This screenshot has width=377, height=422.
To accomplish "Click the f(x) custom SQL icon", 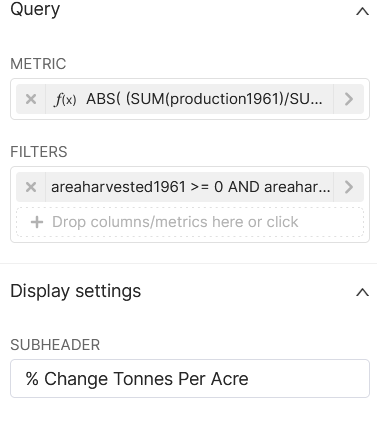I will pyautogui.click(x=65, y=99).
